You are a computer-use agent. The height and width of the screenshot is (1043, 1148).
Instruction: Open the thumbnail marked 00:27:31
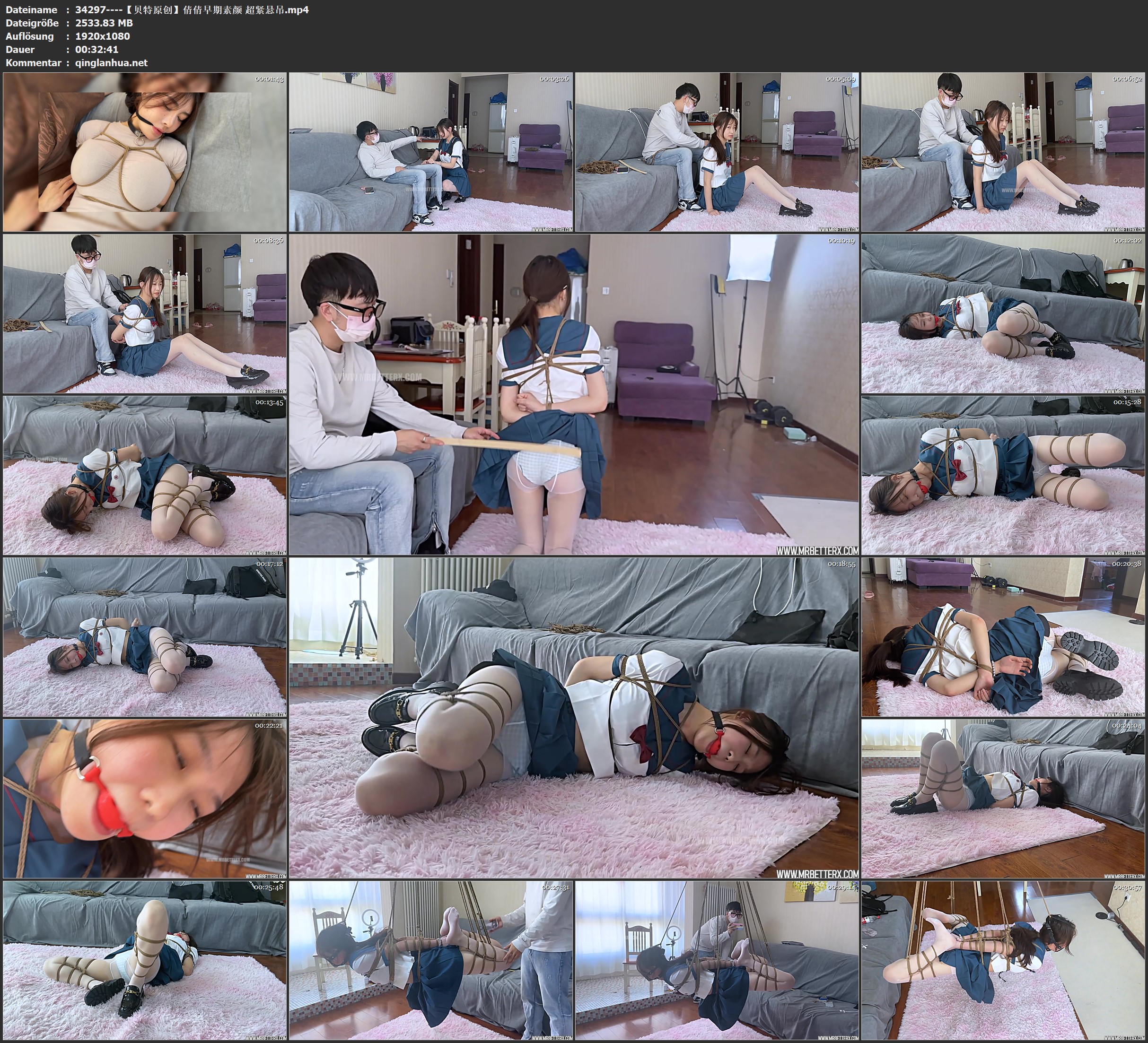point(431,961)
